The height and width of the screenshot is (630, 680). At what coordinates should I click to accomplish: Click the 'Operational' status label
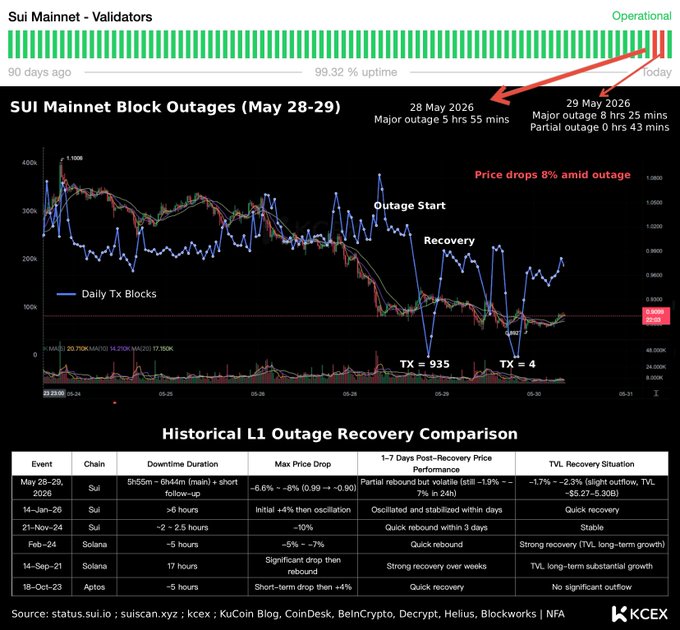coord(641,16)
